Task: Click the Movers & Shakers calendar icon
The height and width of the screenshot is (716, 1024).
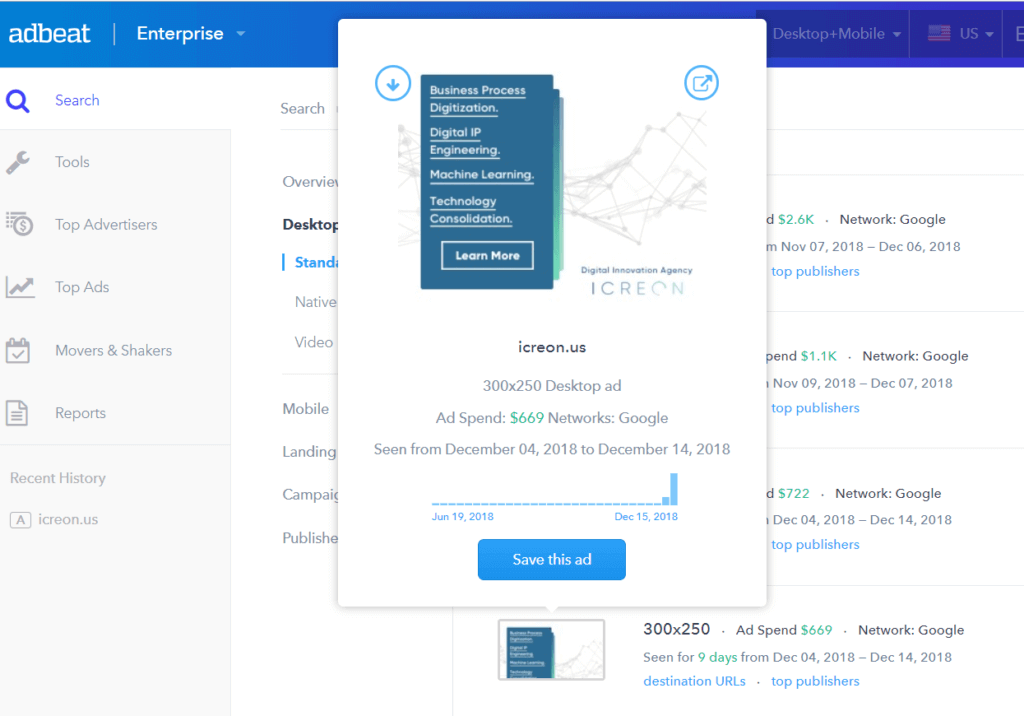Action: point(18,350)
